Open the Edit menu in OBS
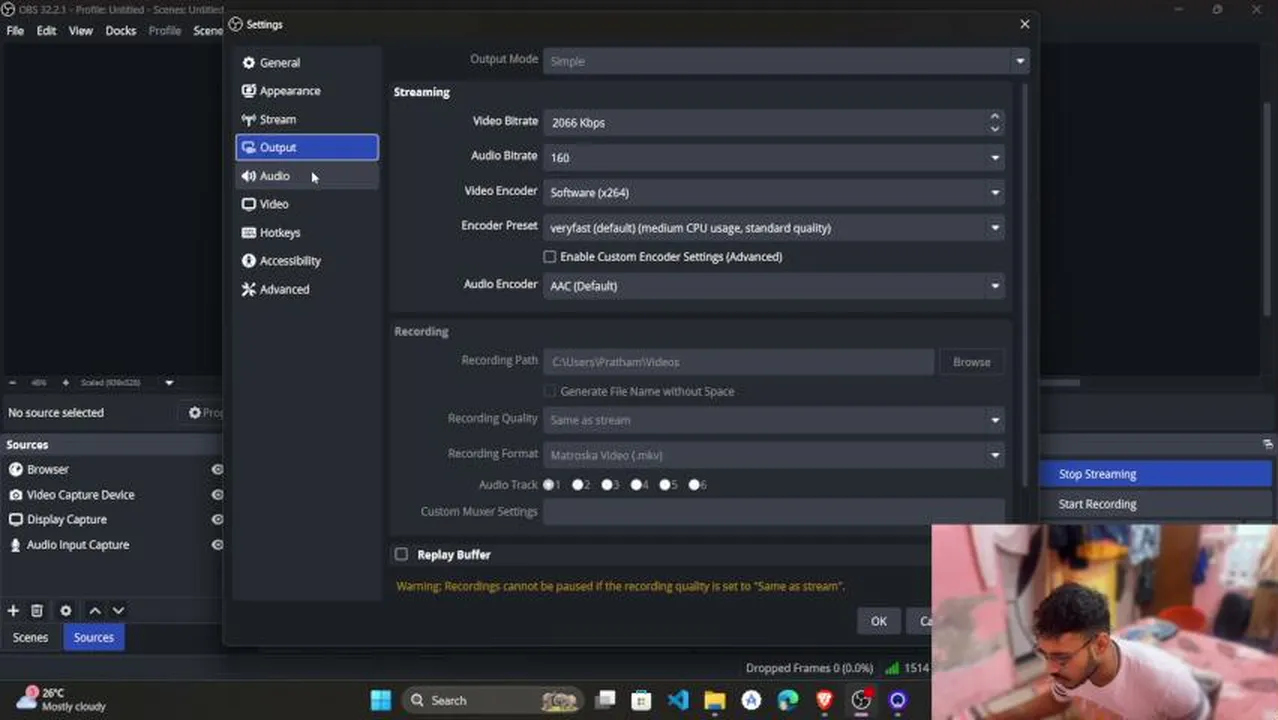Image resolution: width=1278 pixels, height=720 pixels. tap(47, 31)
